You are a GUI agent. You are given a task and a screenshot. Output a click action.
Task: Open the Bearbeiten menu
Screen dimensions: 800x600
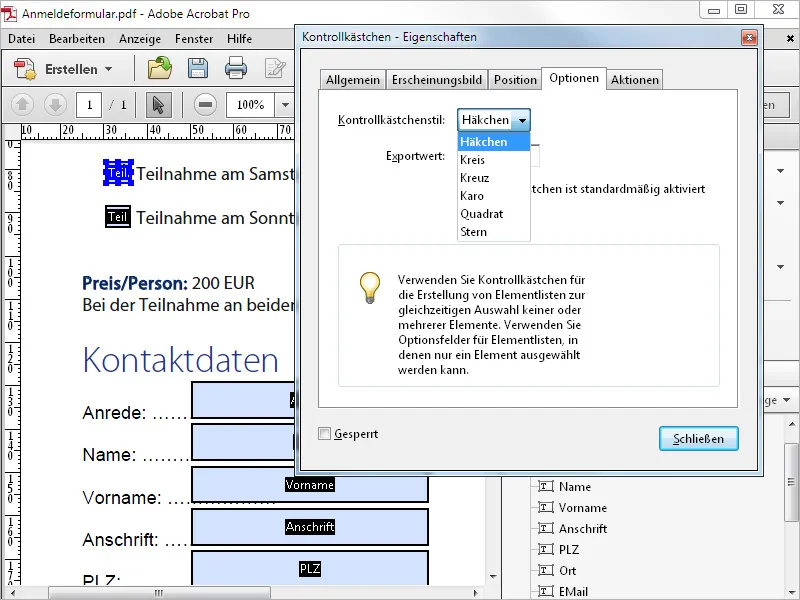point(77,39)
